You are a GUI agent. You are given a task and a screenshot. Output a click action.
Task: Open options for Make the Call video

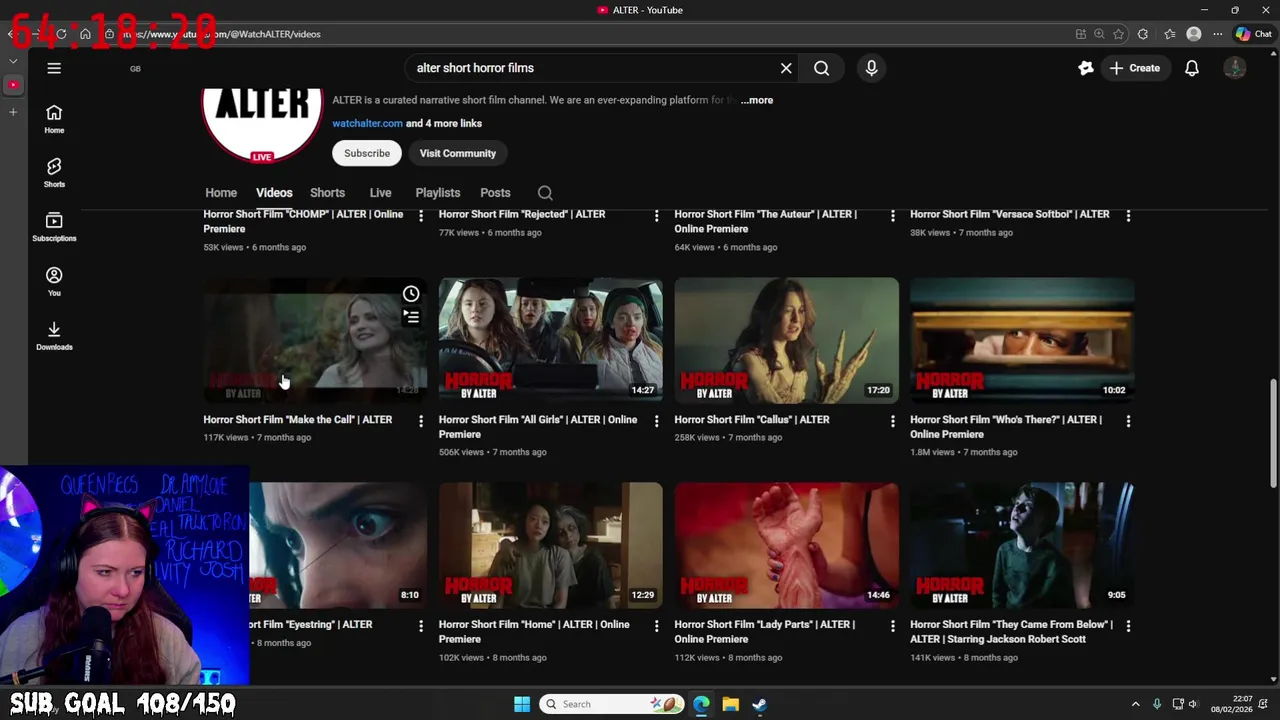421,421
